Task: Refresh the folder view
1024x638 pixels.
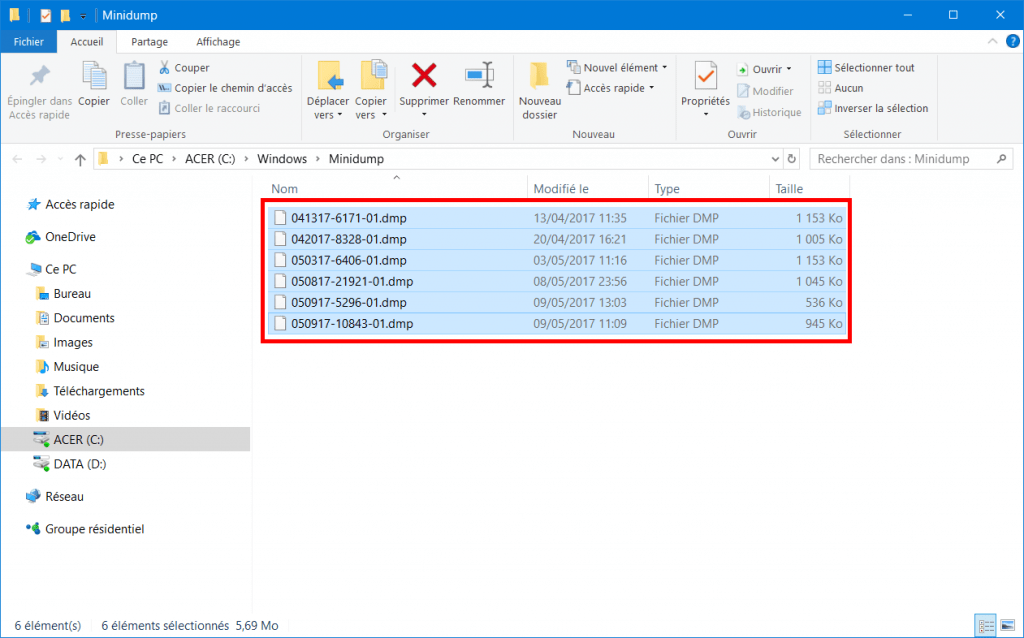Action: [x=792, y=159]
